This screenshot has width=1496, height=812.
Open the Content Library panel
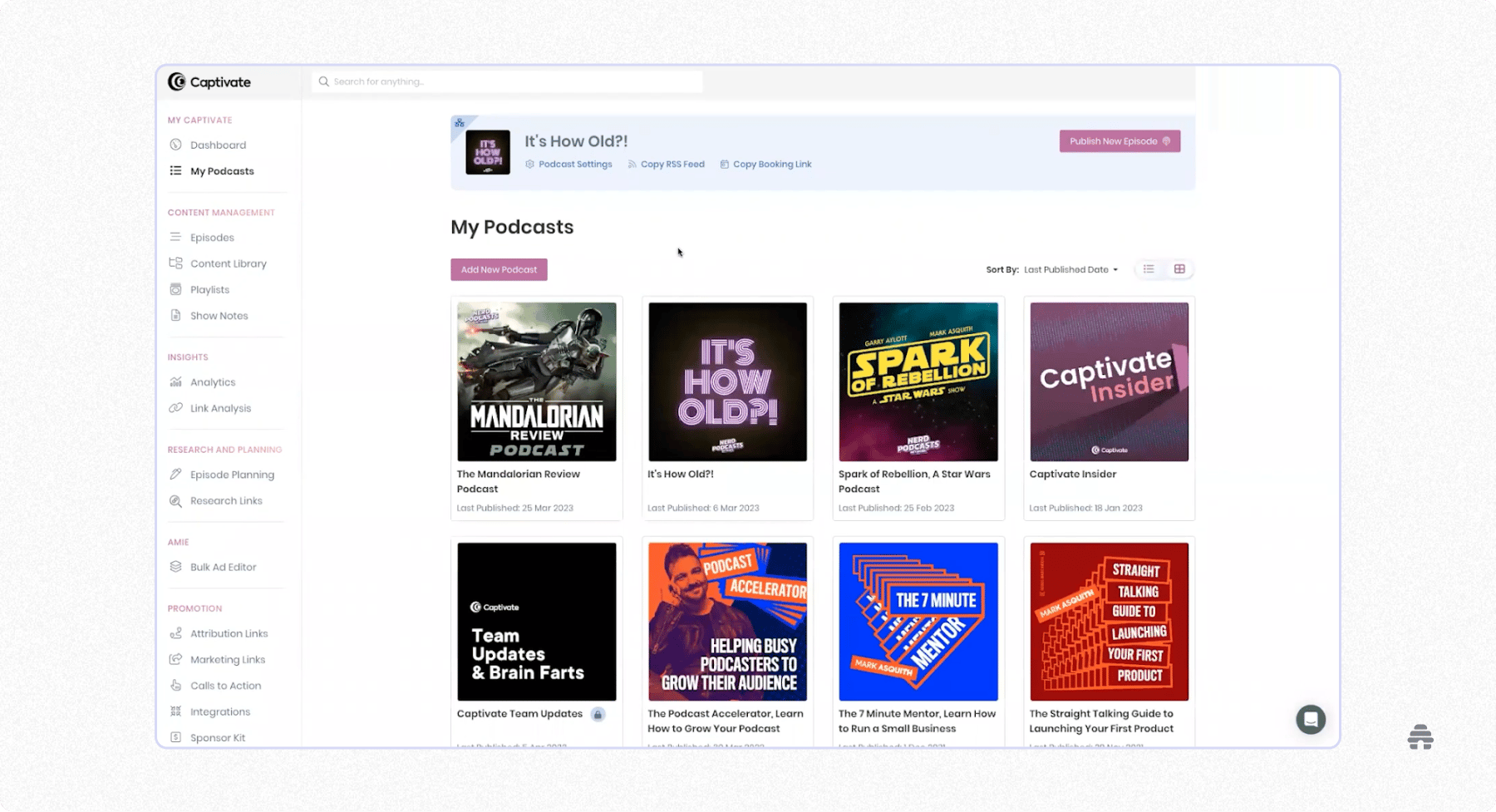[x=175, y=263]
